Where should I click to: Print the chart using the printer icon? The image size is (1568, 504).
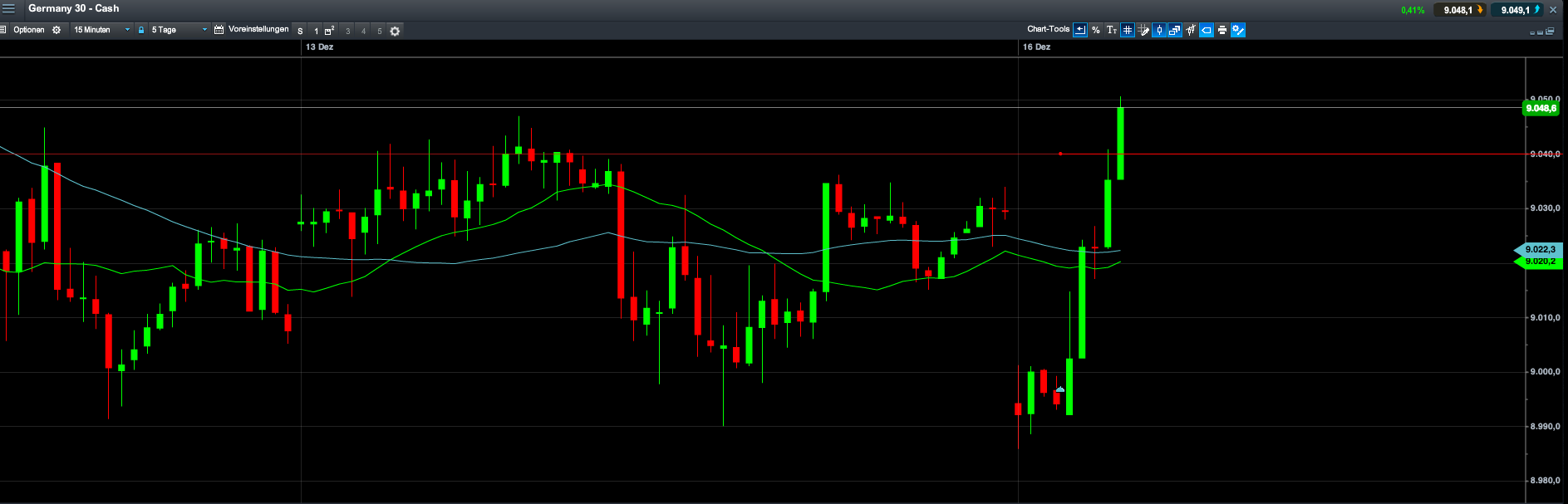click(1222, 30)
